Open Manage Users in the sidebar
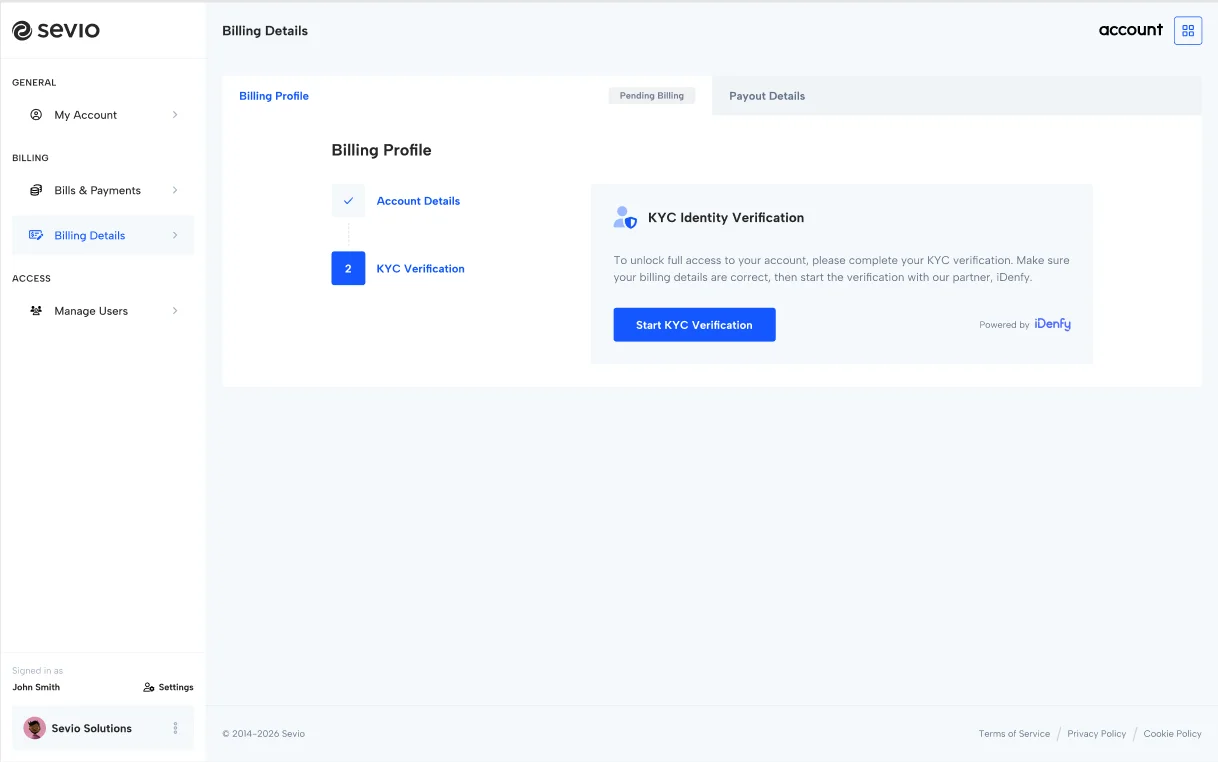The height and width of the screenshot is (762, 1218). point(103,311)
